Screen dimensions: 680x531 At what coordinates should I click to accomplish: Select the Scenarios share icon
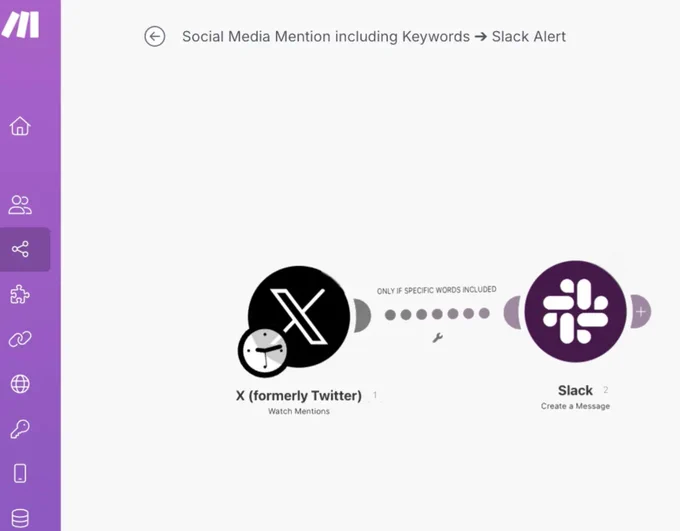coord(20,249)
